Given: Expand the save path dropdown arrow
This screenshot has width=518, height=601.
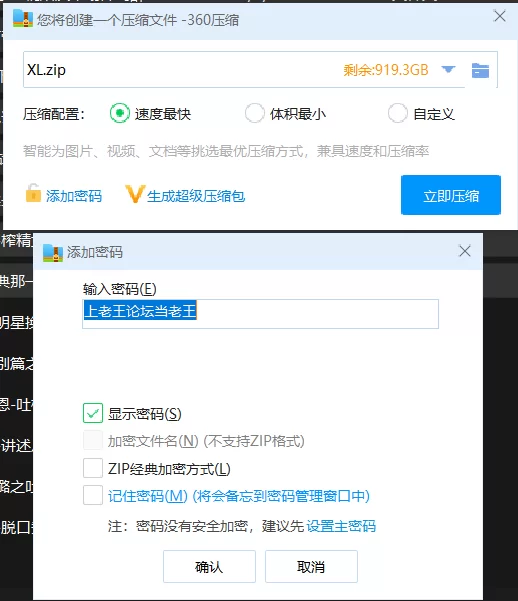Looking at the screenshot, I should 448,69.
